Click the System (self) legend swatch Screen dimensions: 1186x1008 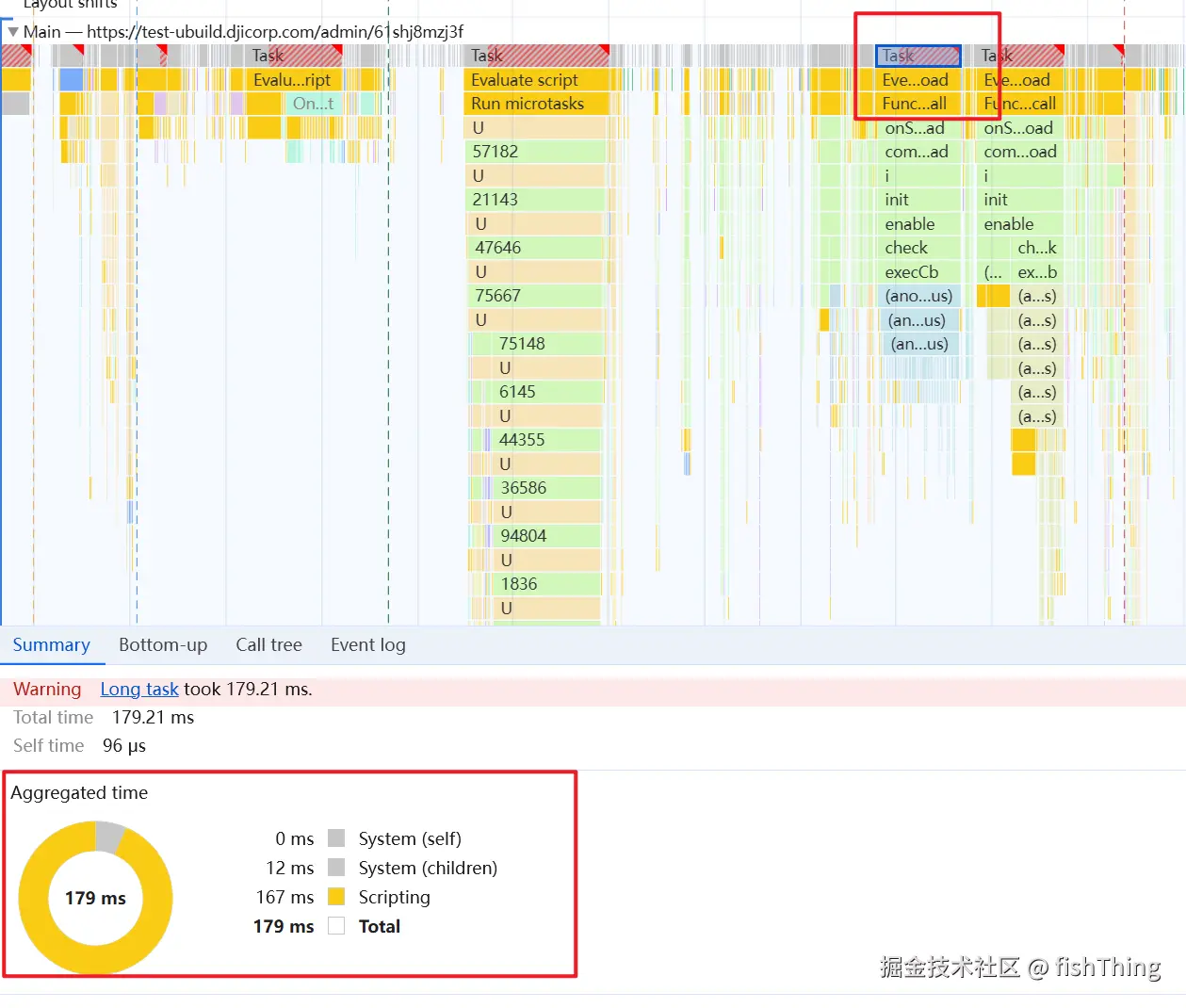tap(336, 838)
